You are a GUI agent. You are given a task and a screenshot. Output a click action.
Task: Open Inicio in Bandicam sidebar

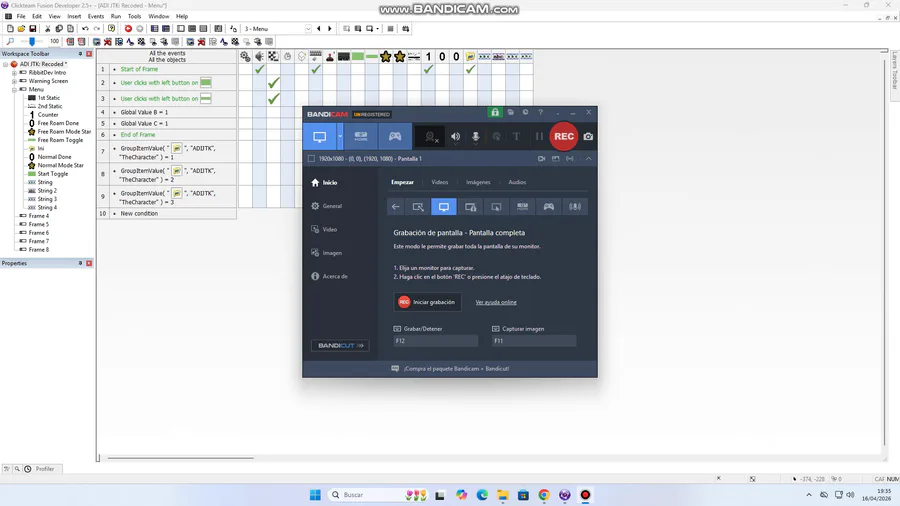[324, 182]
